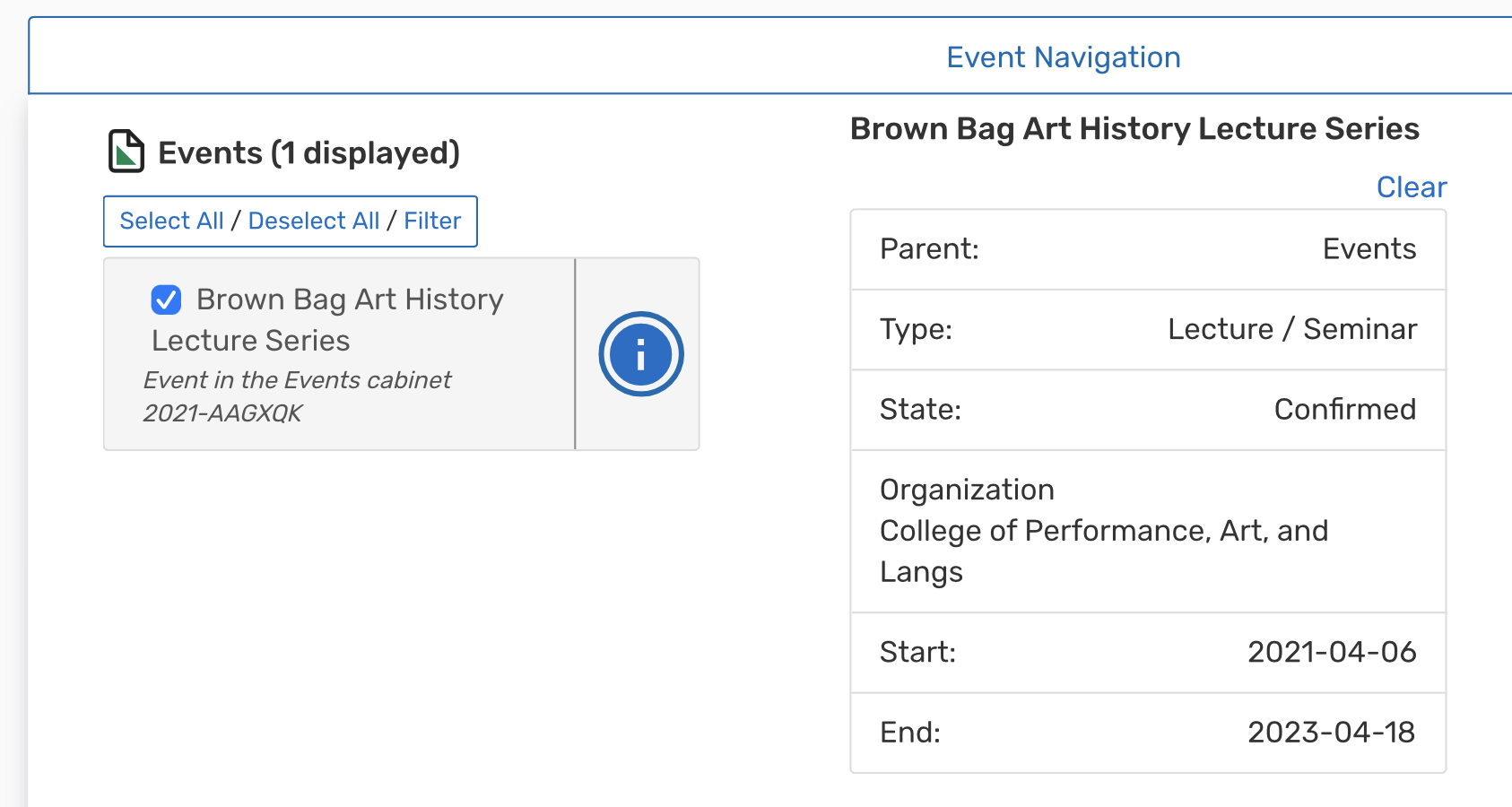This screenshot has width=1512, height=807.
Task: Open the Filter option for events
Action: pos(432,221)
